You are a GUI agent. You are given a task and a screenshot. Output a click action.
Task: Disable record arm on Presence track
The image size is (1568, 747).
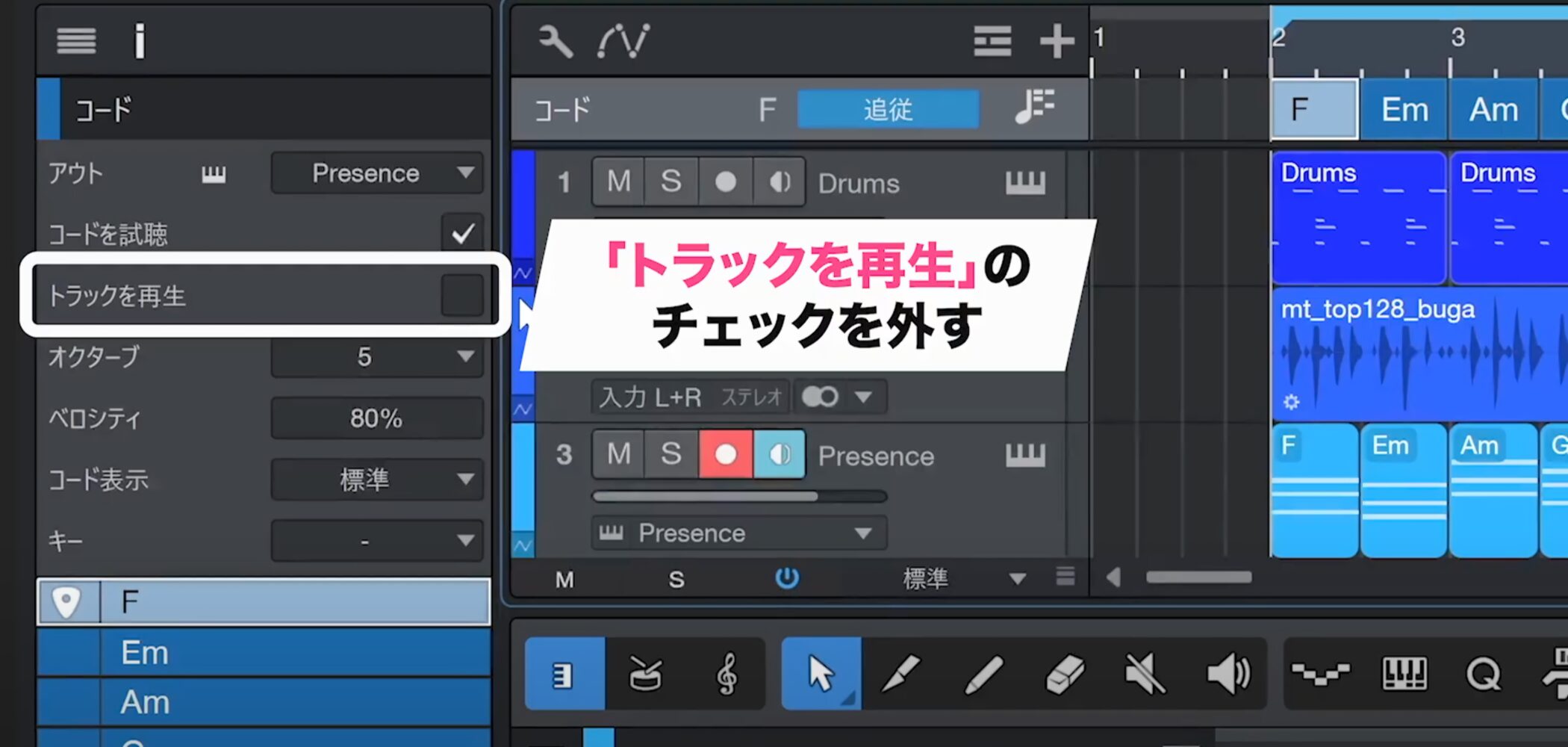tap(725, 454)
